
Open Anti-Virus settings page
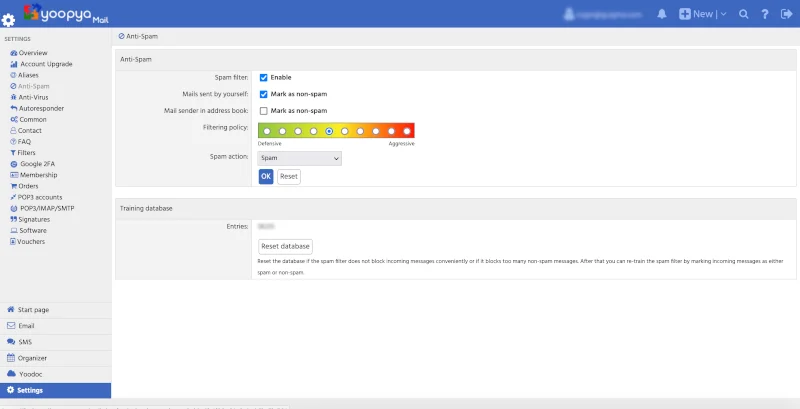click(33, 97)
